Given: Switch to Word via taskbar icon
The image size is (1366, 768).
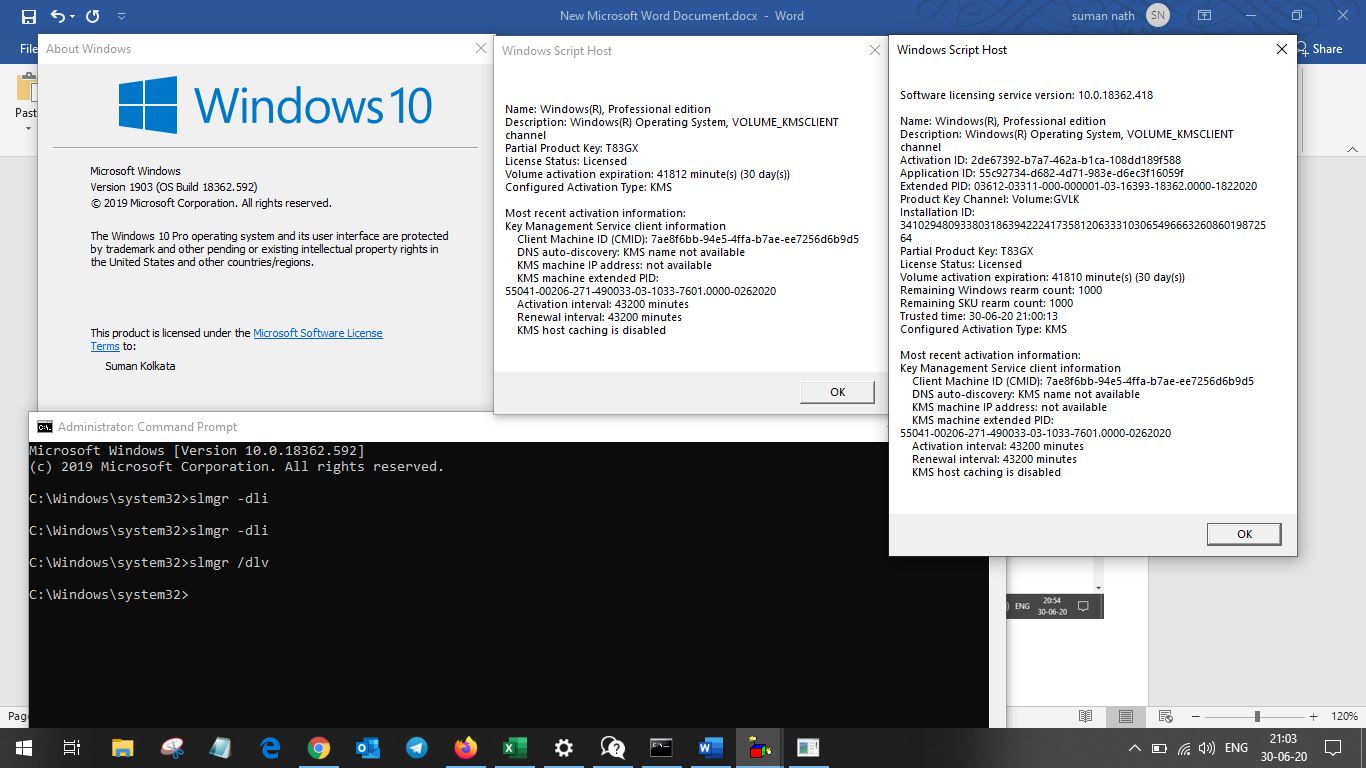Looking at the screenshot, I should 710,747.
